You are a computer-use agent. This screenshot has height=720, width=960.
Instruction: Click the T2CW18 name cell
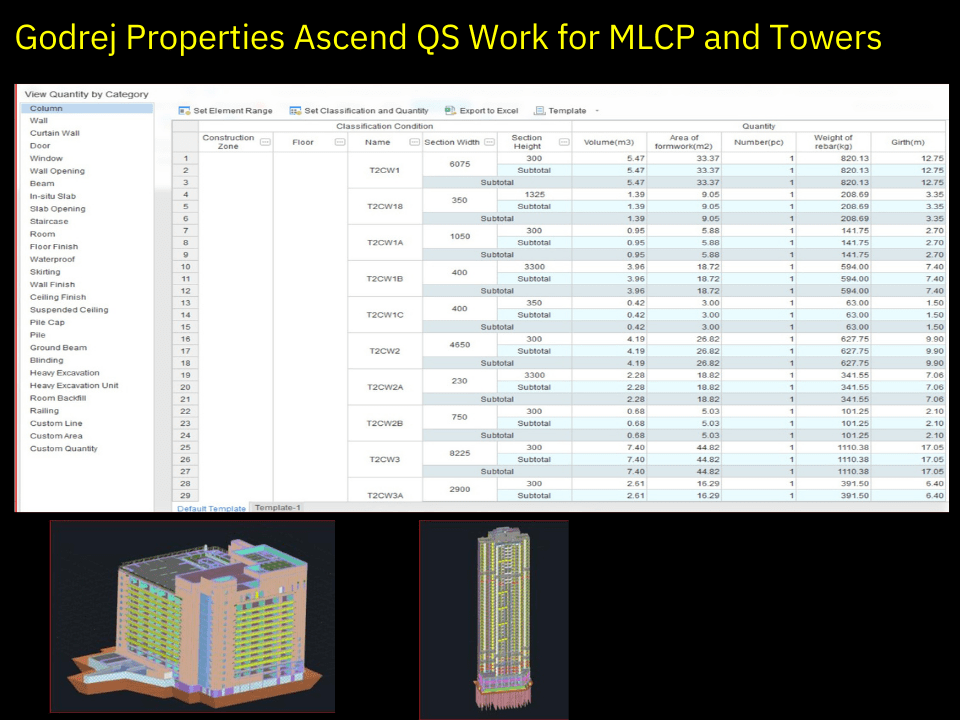coord(384,206)
